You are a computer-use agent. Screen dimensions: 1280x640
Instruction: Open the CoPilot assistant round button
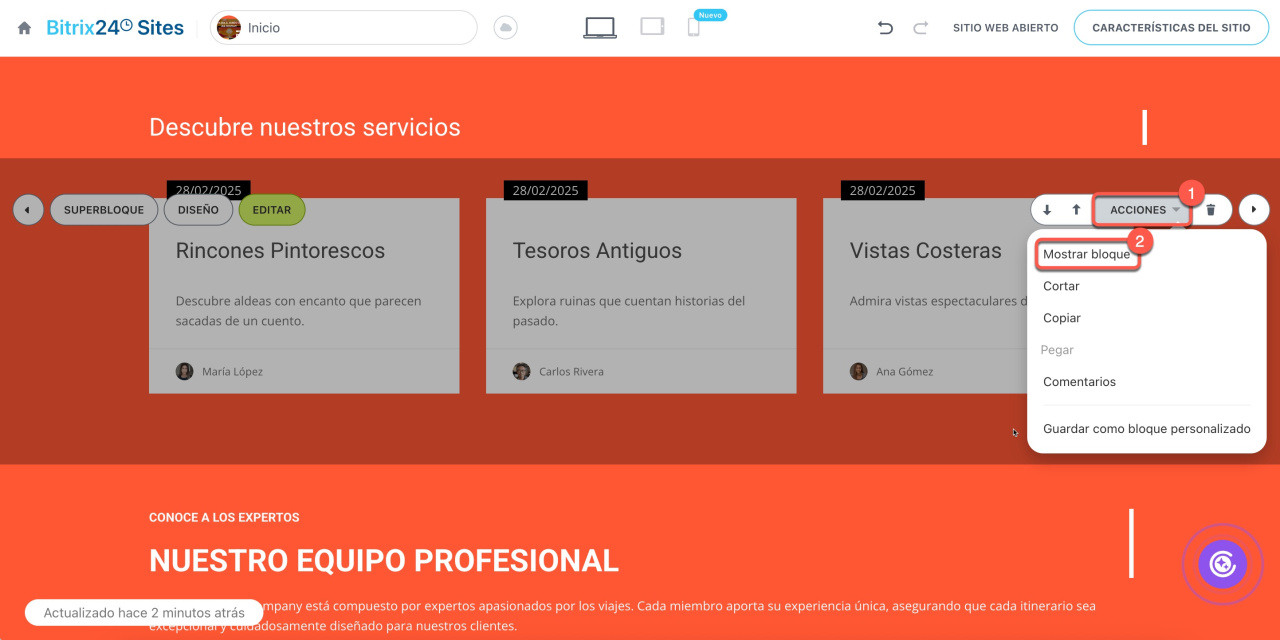click(1222, 564)
